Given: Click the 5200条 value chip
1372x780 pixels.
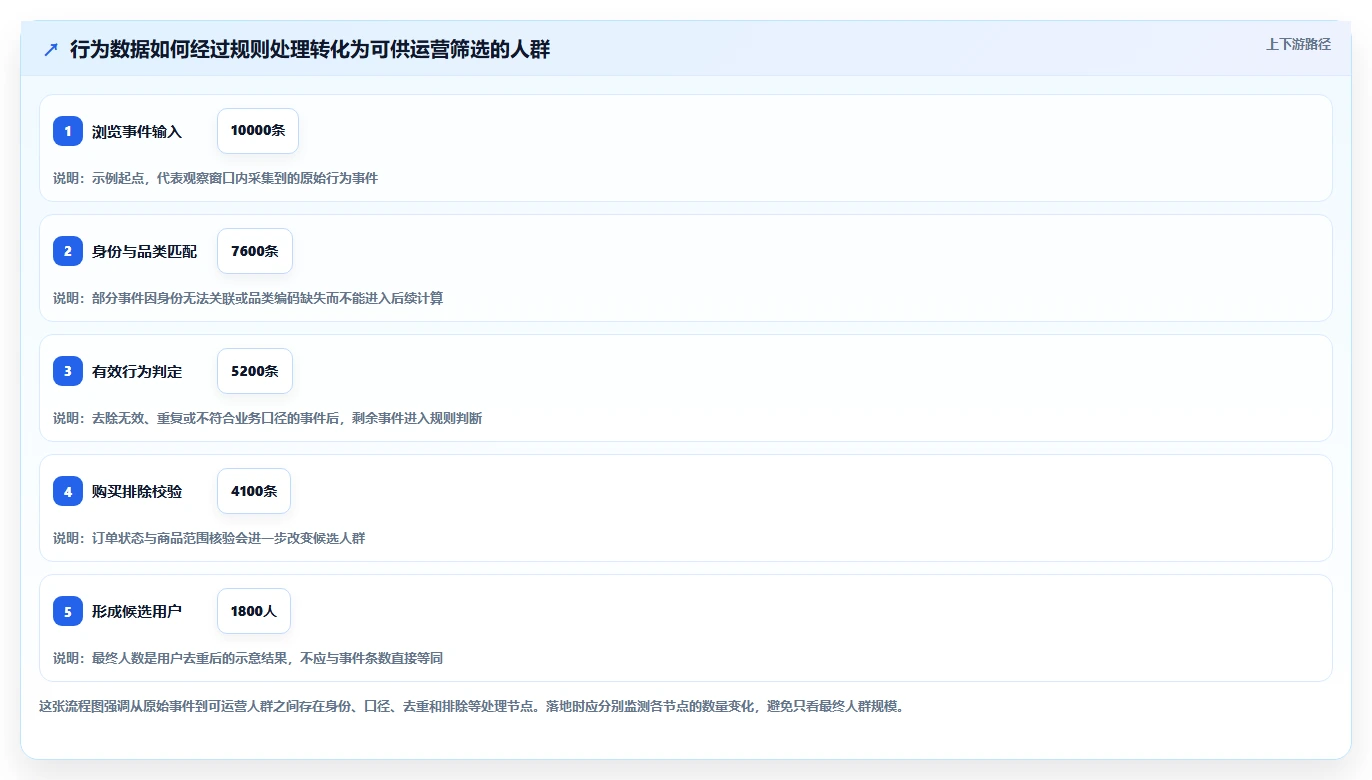Looking at the screenshot, I should click(255, 371).
